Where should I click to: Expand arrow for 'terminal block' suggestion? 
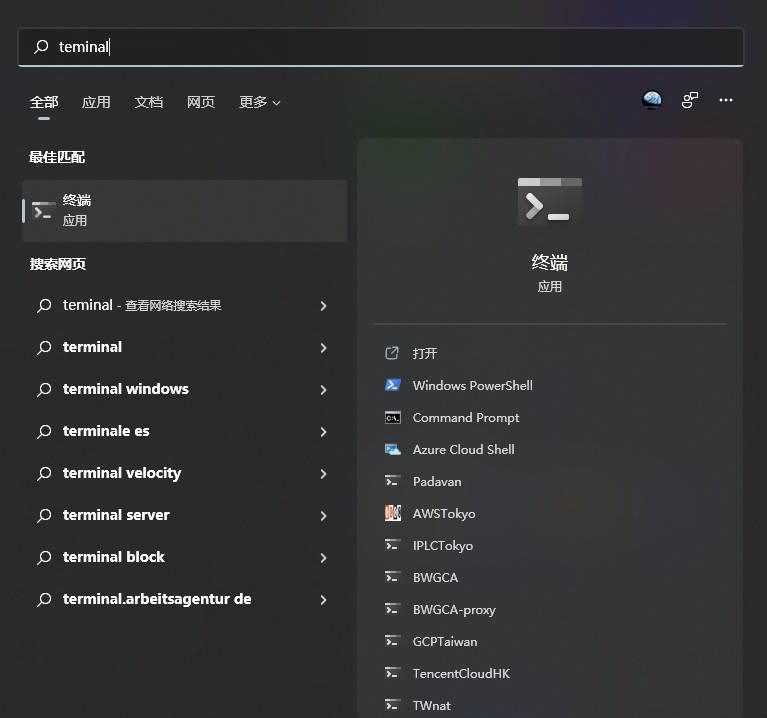[323, 558]
